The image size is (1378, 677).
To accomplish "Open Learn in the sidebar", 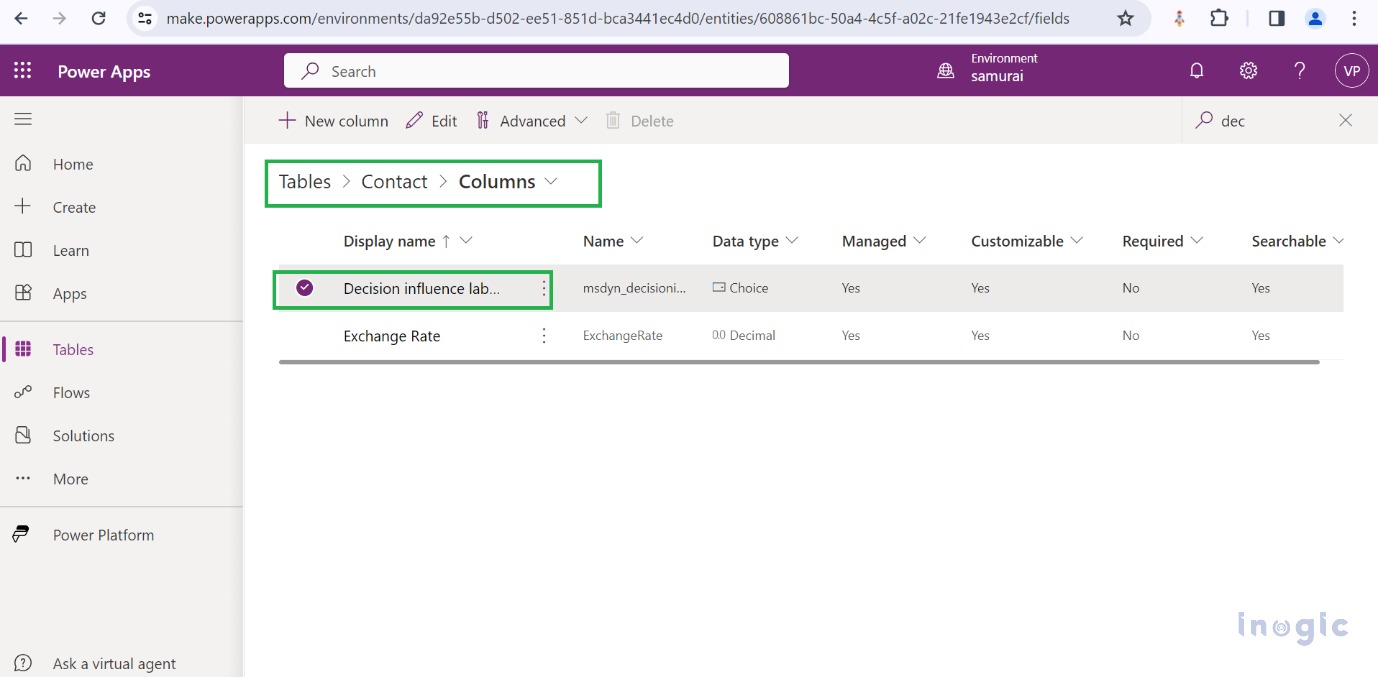I will 71,250.
